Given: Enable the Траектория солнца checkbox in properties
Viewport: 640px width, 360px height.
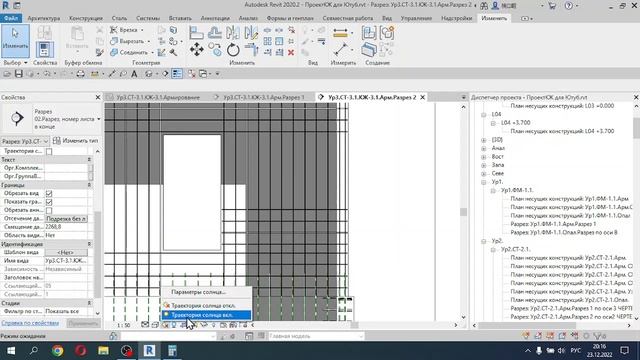Looking at the screenshot, I should [49, 151].
